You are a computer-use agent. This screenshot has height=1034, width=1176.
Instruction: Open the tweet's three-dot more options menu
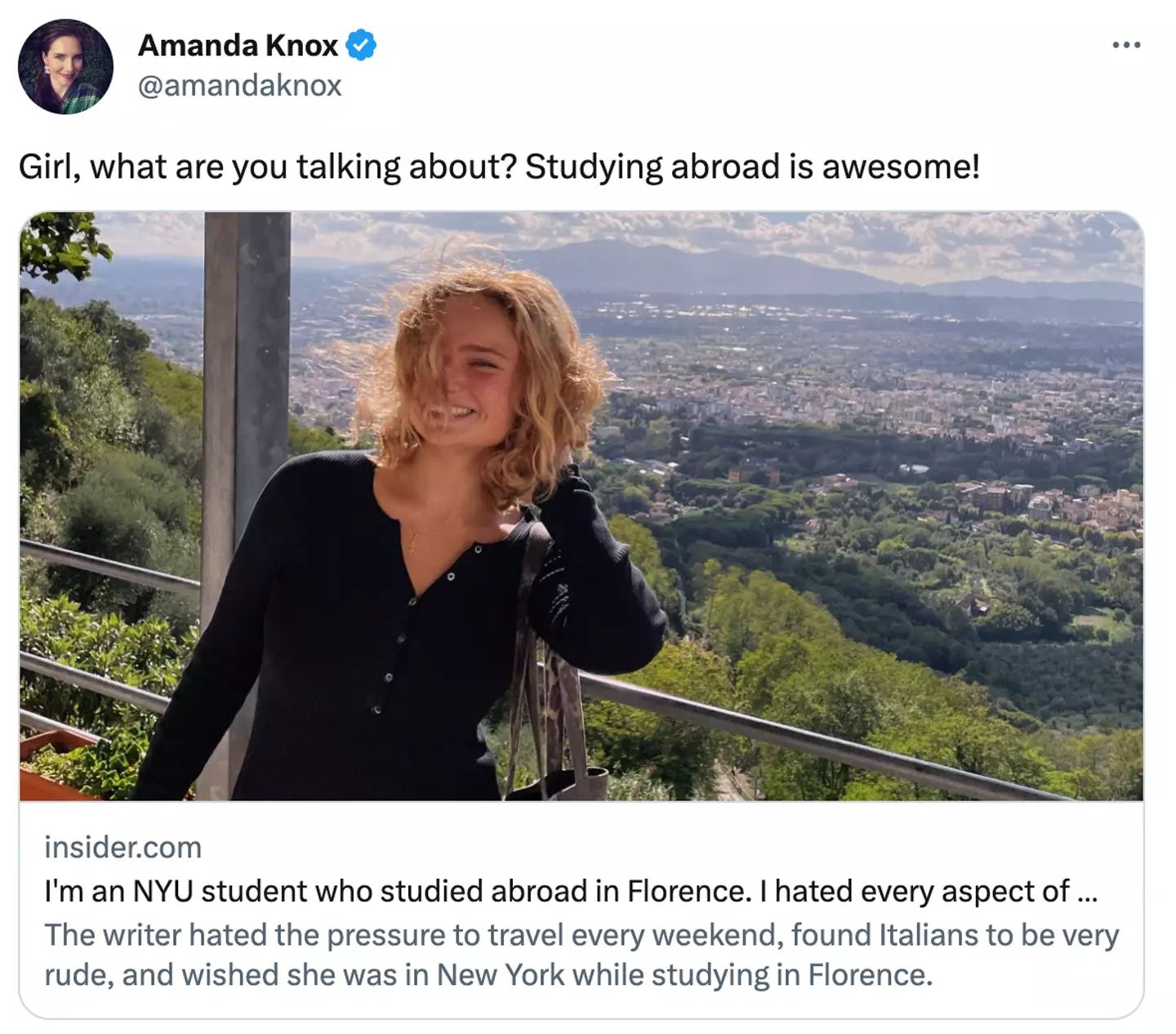click(x=1126, y=46)
